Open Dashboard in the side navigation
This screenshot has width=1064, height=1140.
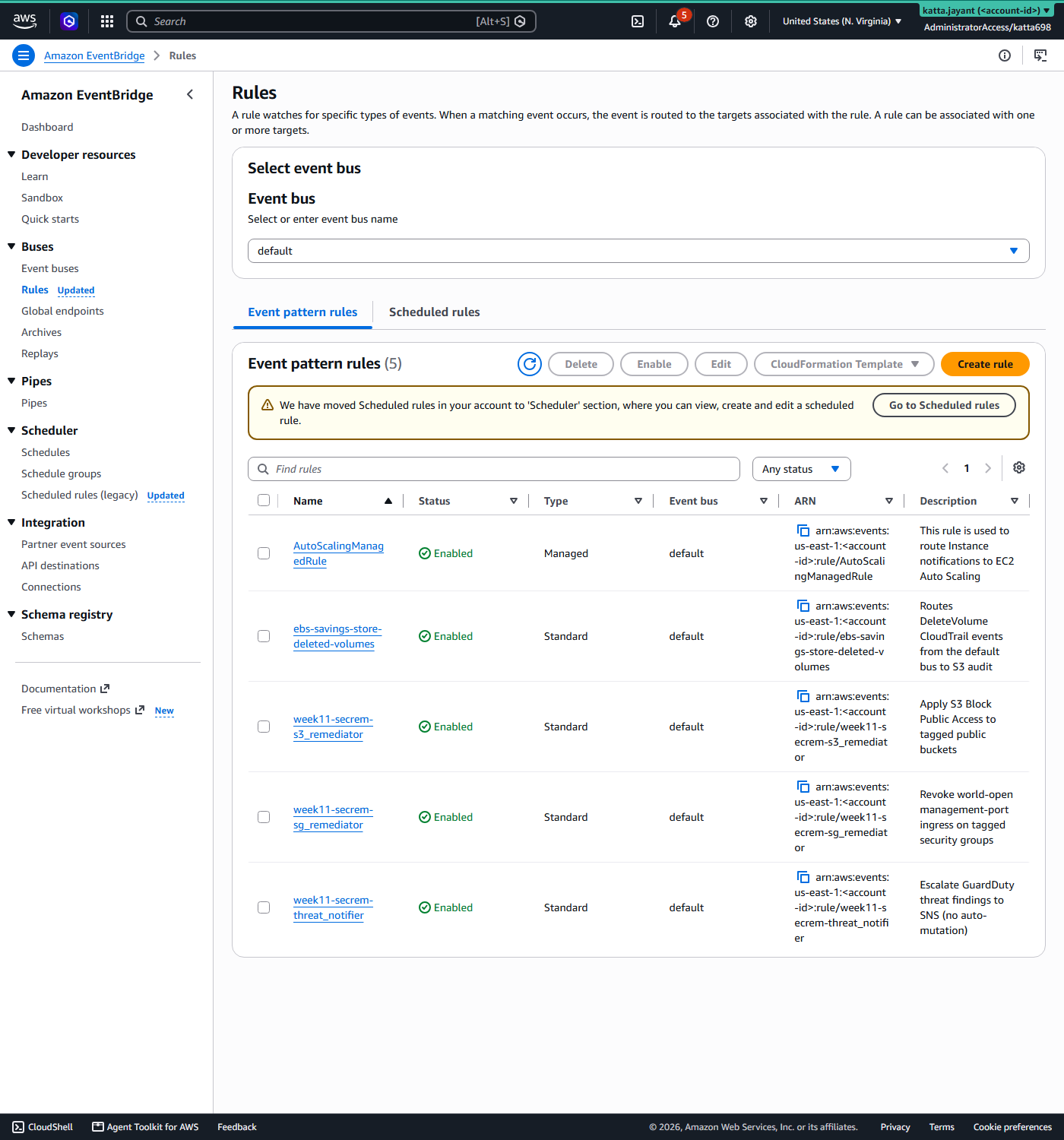pos(47,127)
